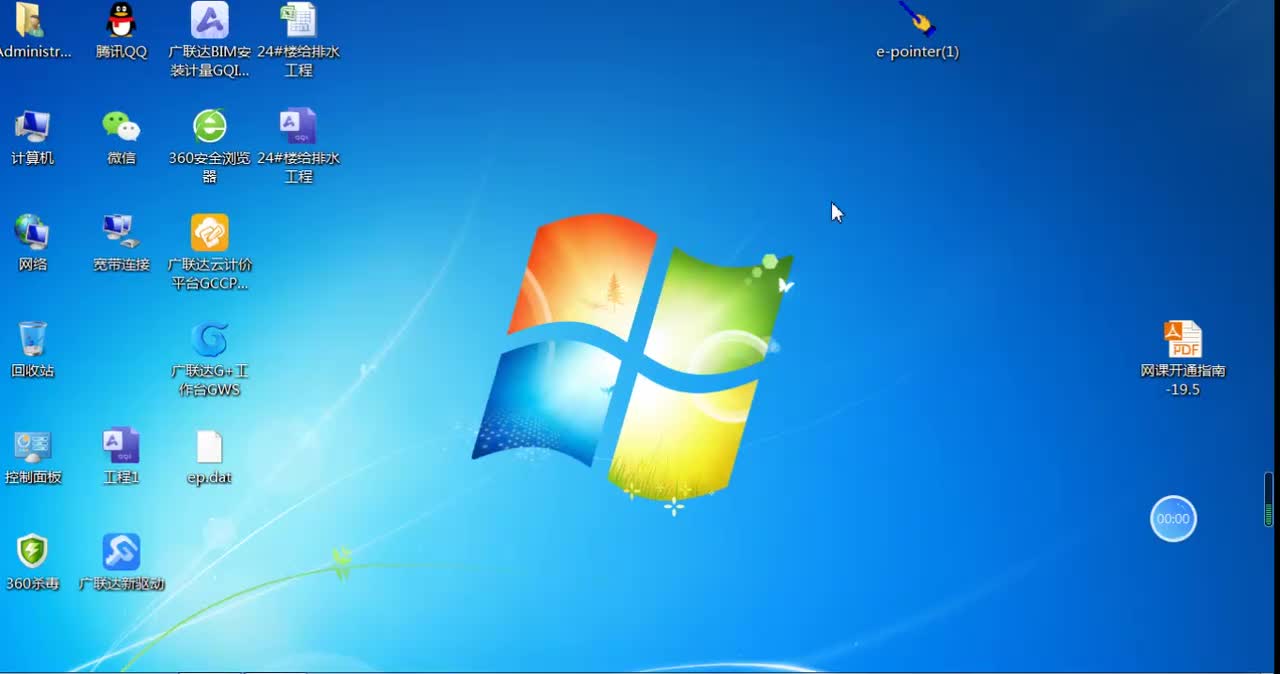
Task: Open the 回收站 recycle bin
Action: click(x=32, y=339)
